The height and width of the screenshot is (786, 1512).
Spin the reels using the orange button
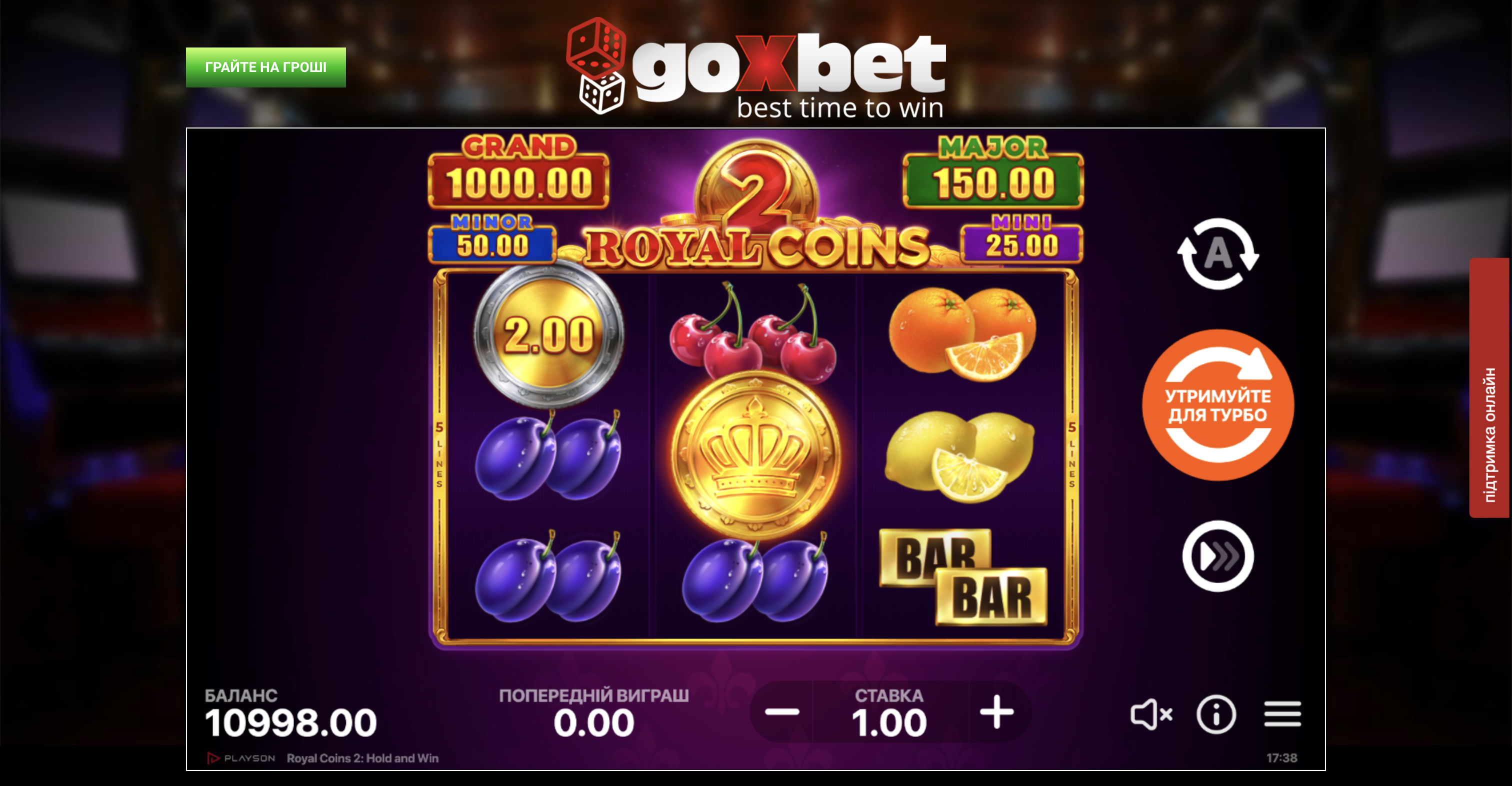[1218, 405]
